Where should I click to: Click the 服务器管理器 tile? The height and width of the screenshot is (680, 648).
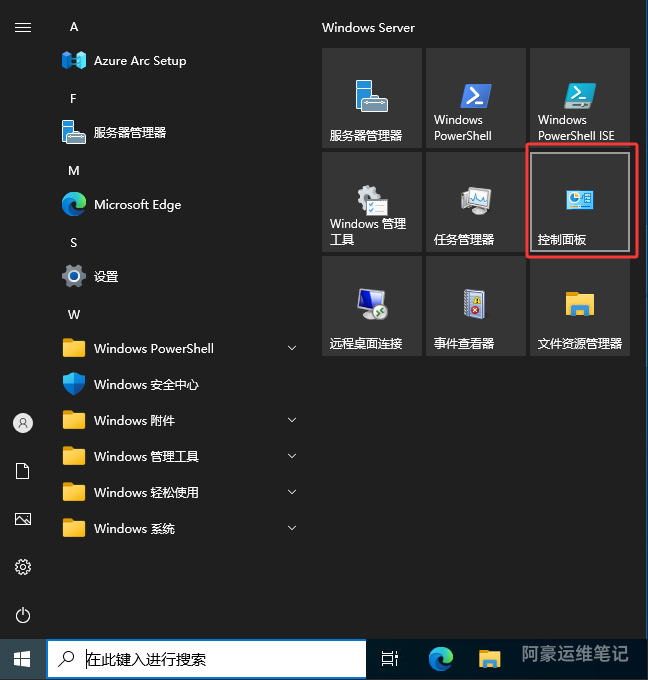point(372,98)
